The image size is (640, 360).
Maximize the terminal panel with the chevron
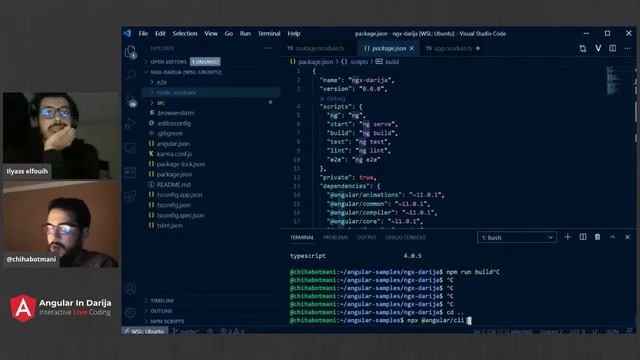[613, 237]
